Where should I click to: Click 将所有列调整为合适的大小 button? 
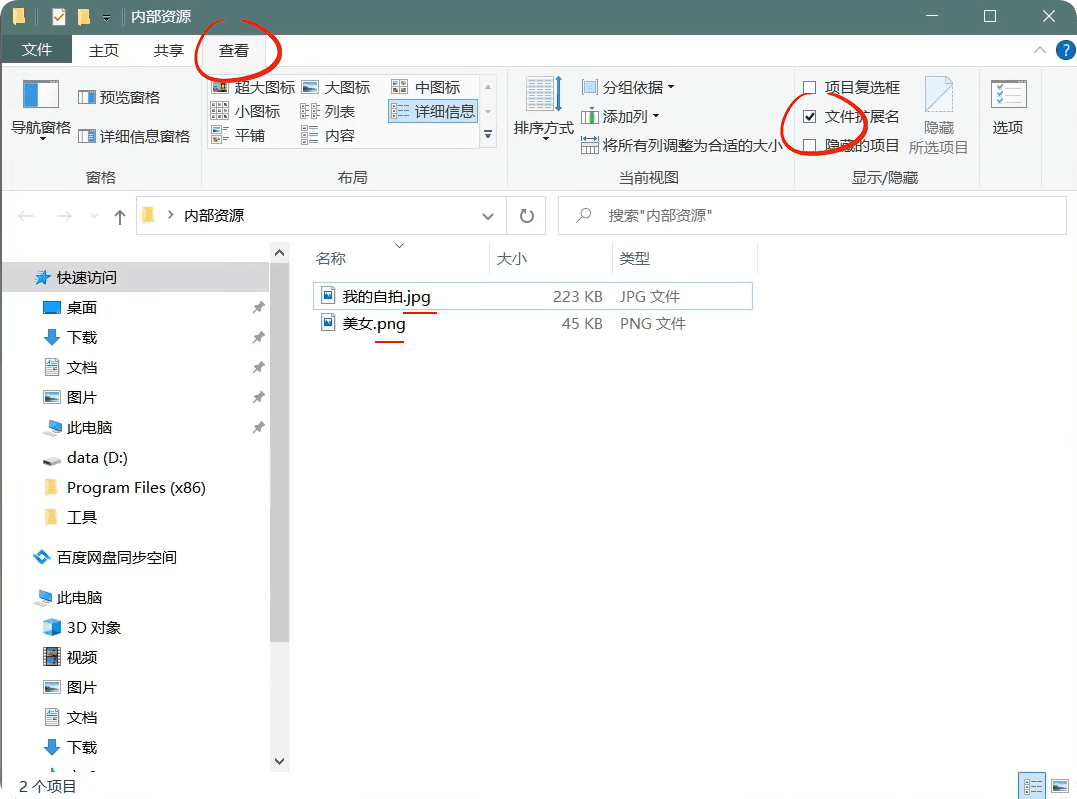tap(682, 146)
